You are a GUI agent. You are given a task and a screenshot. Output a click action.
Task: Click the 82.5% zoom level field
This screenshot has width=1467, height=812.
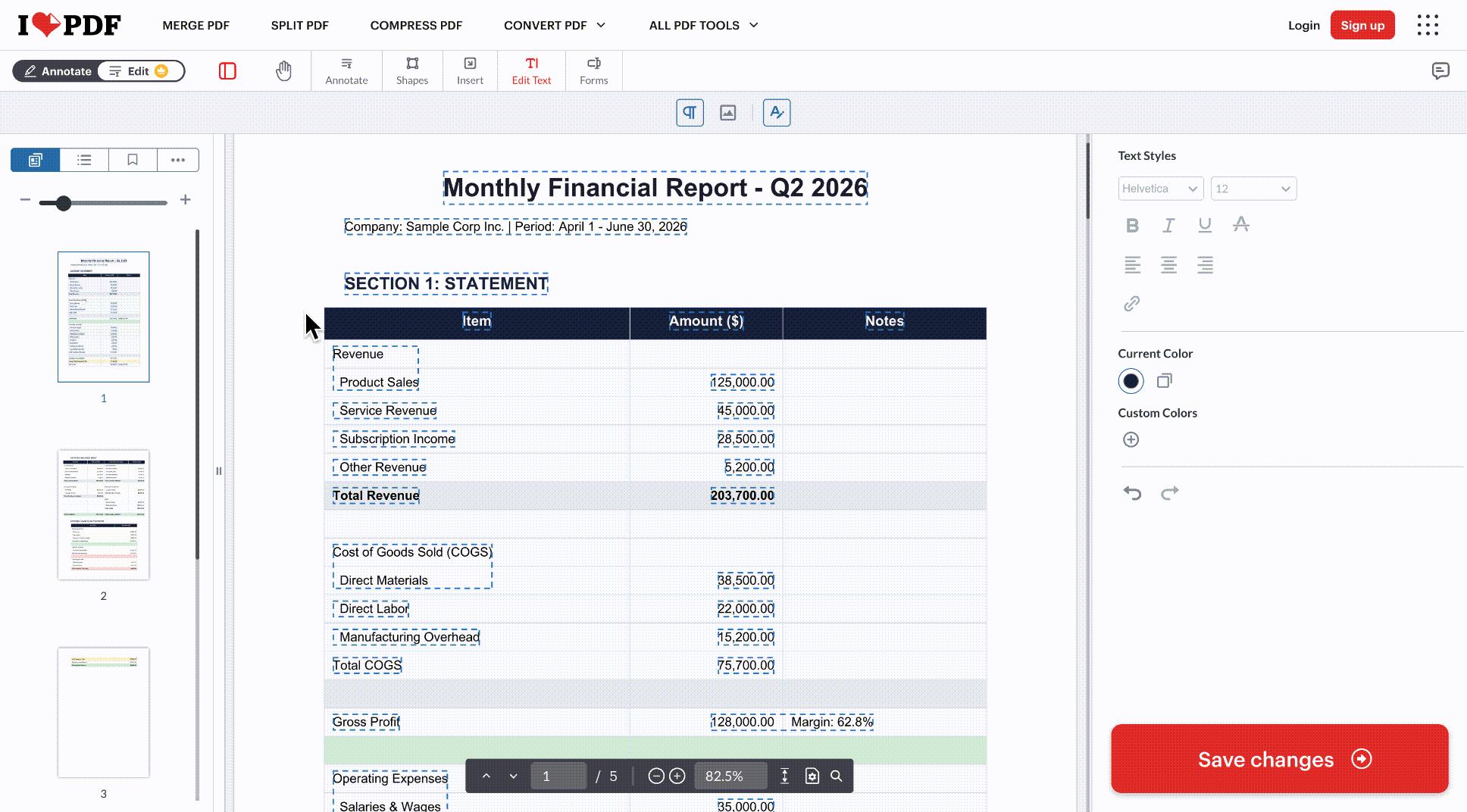730,776
